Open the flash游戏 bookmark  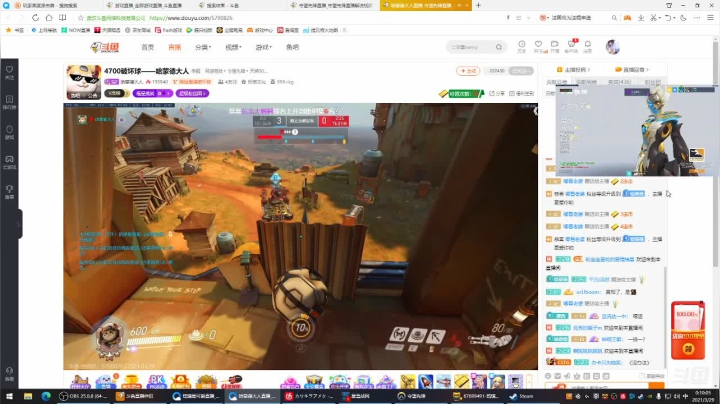[169, 30]
